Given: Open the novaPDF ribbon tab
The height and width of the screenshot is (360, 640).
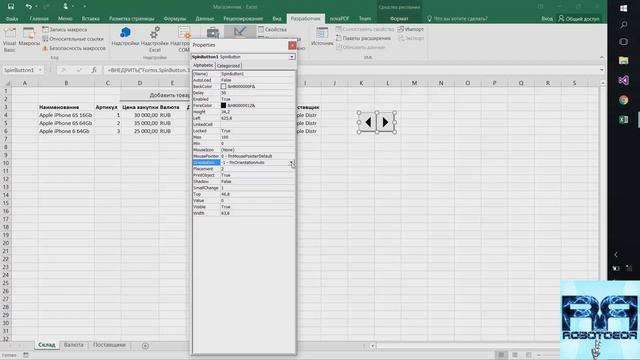Looking at the screenshot, I should coord(339,19).
